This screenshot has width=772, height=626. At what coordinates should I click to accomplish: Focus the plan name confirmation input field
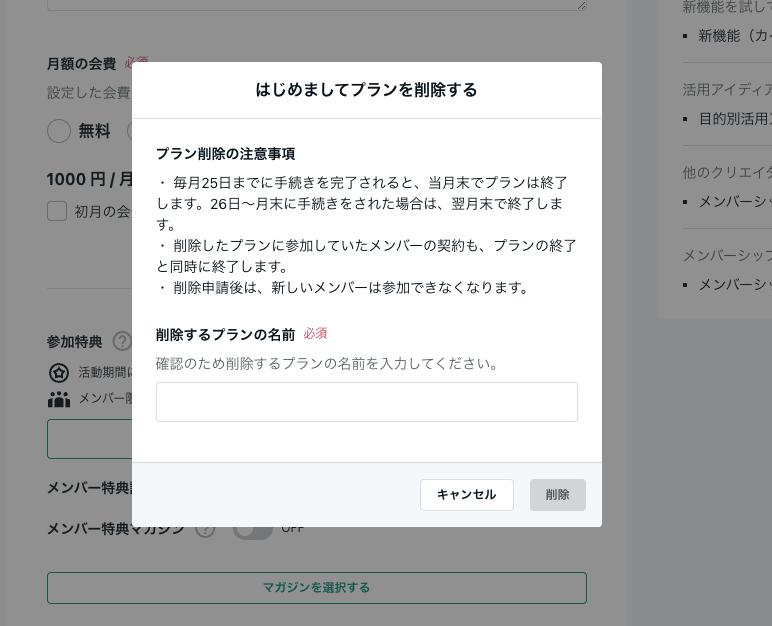point(366,402)
